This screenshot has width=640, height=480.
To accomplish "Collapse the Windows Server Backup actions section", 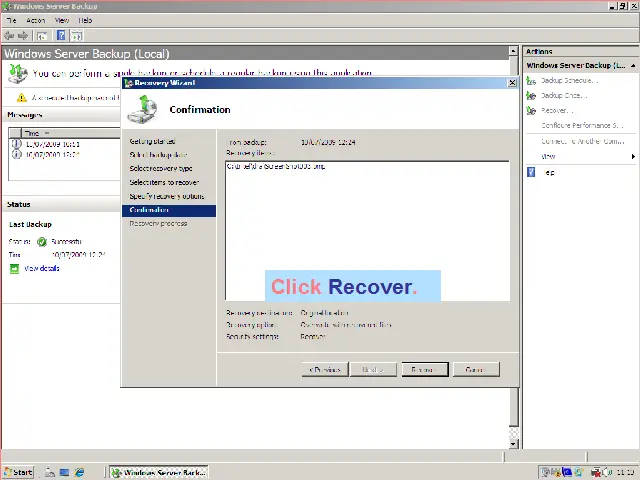I will pyautogui.click(x=631, y=66).
